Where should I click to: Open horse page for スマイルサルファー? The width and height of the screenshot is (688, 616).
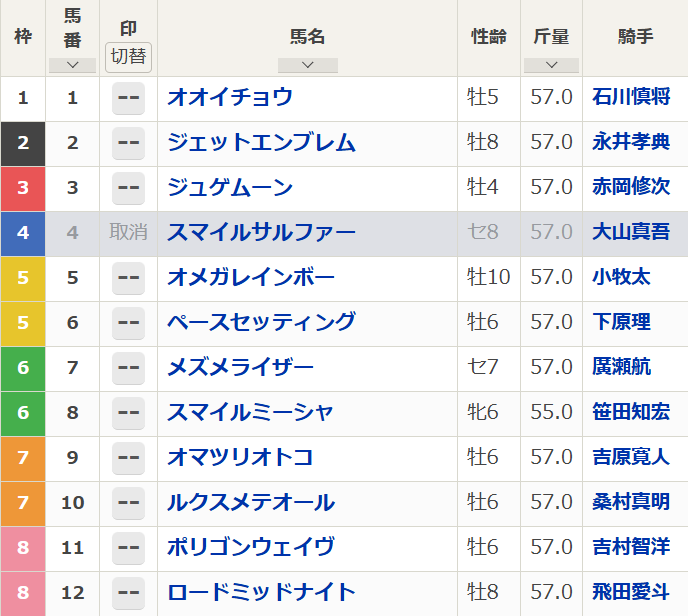click(x=261, y=233)
